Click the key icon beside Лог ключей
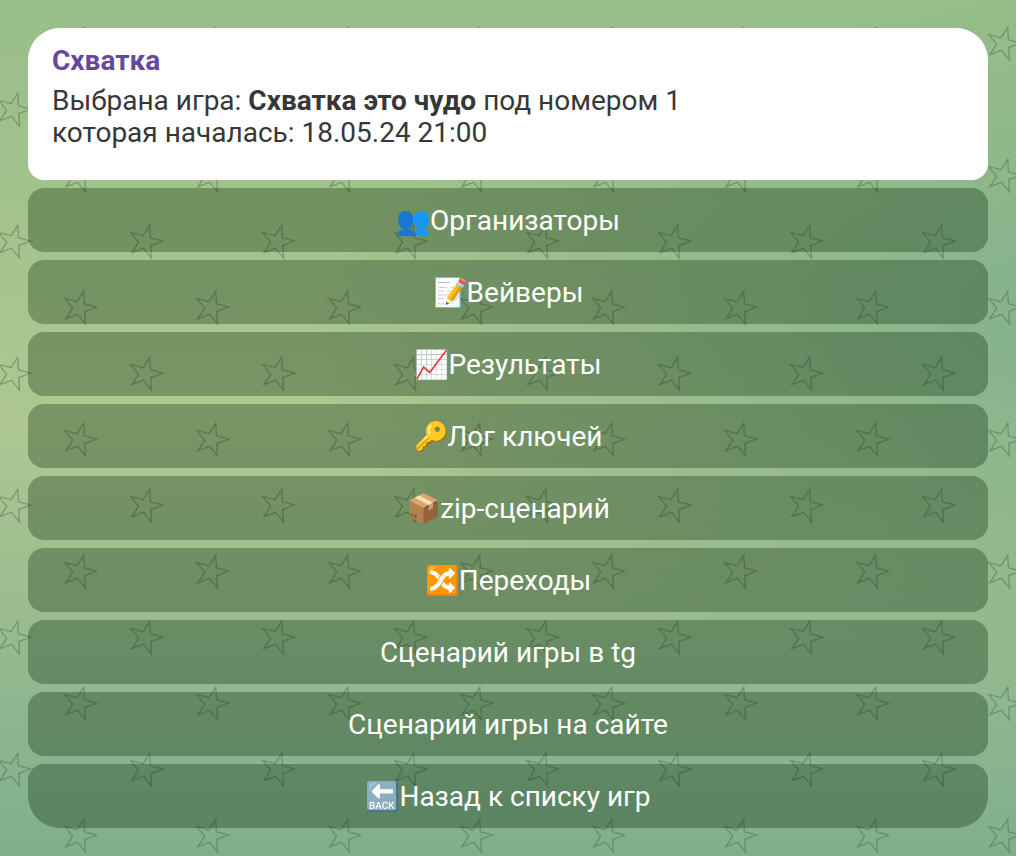Viewport: 1016px width, 856px height. [x=430, y=436]
